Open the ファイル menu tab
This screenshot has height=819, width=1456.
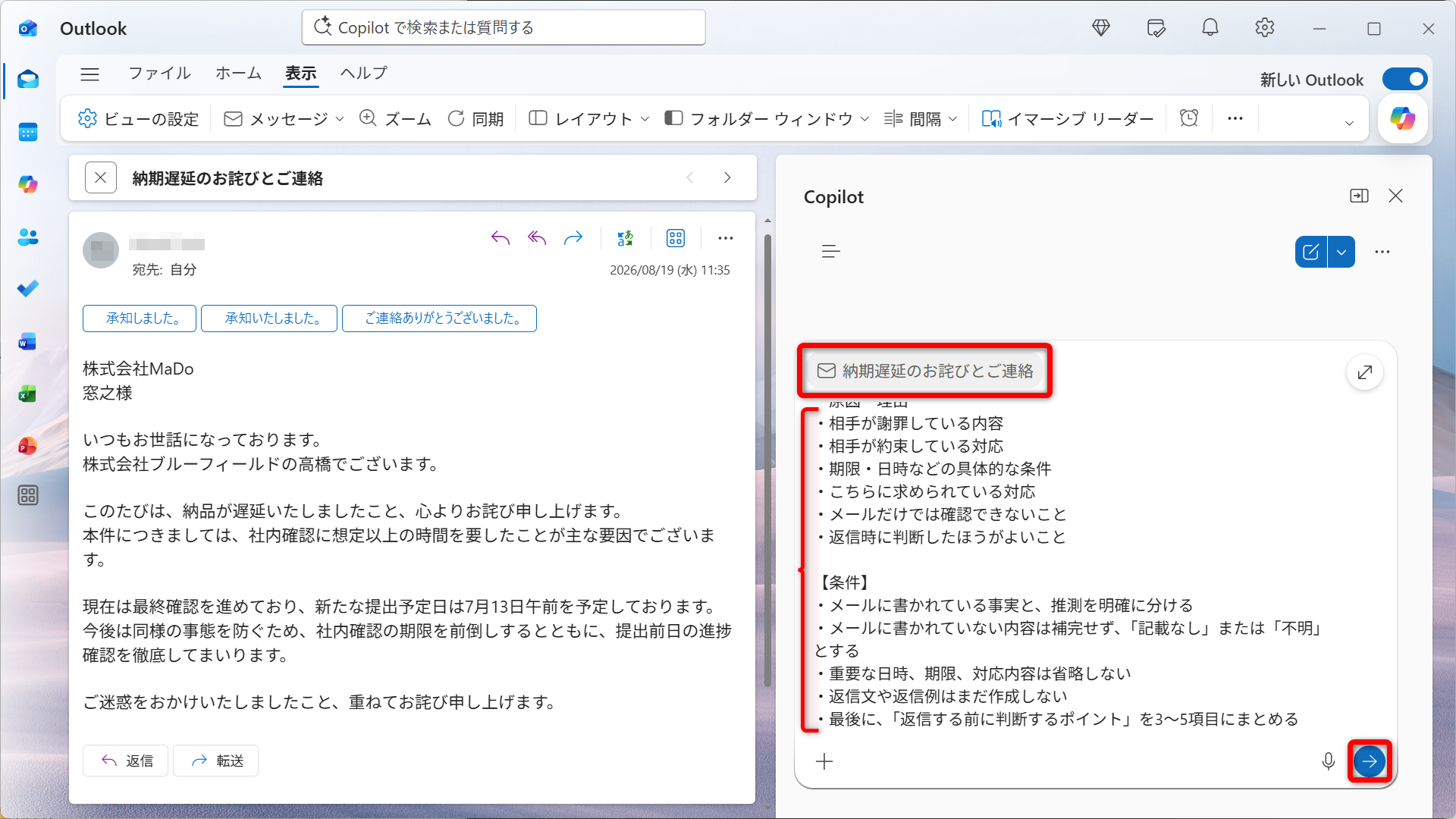point(159,73)
